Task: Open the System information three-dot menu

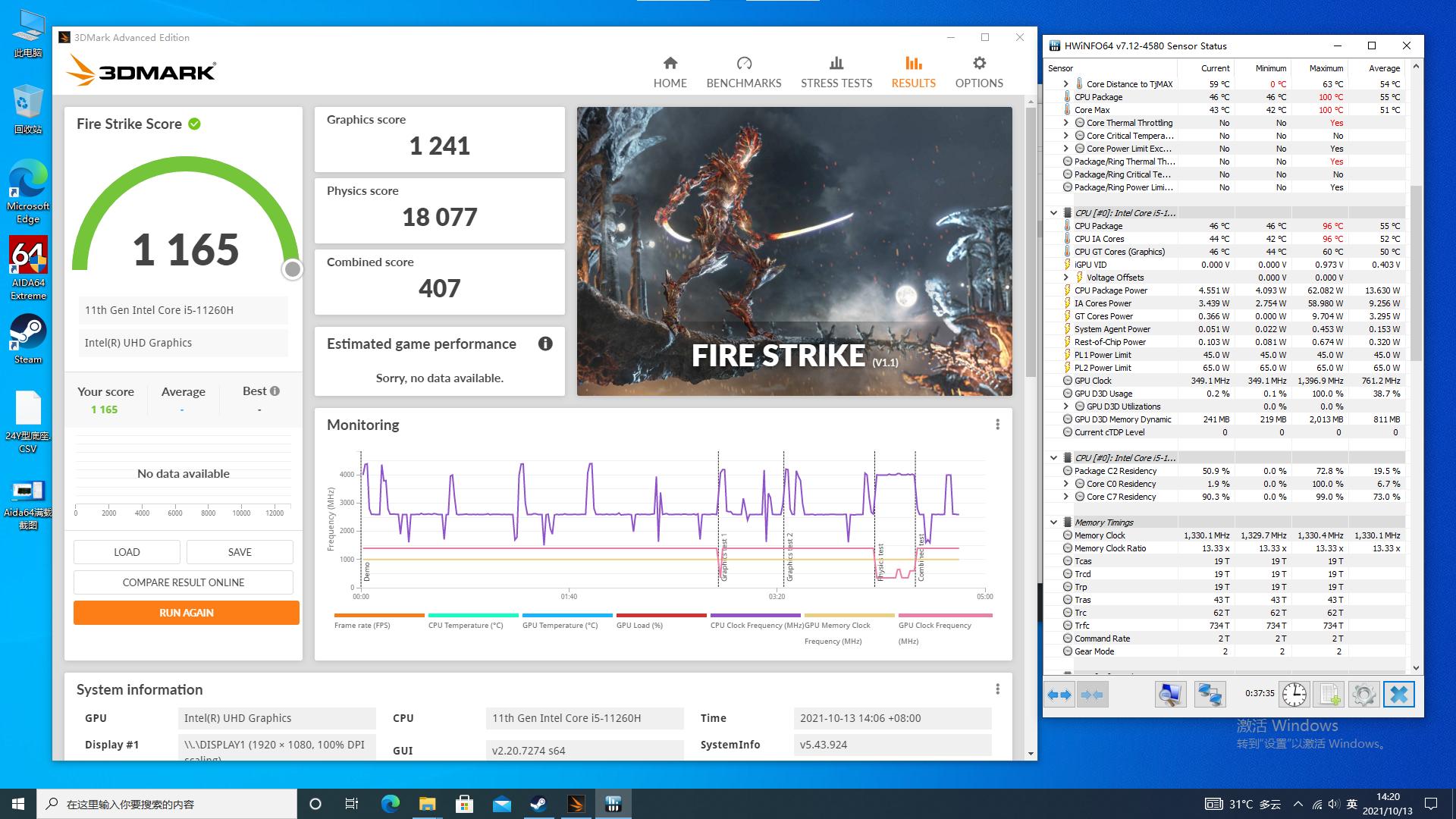Action: click(997, 689)
